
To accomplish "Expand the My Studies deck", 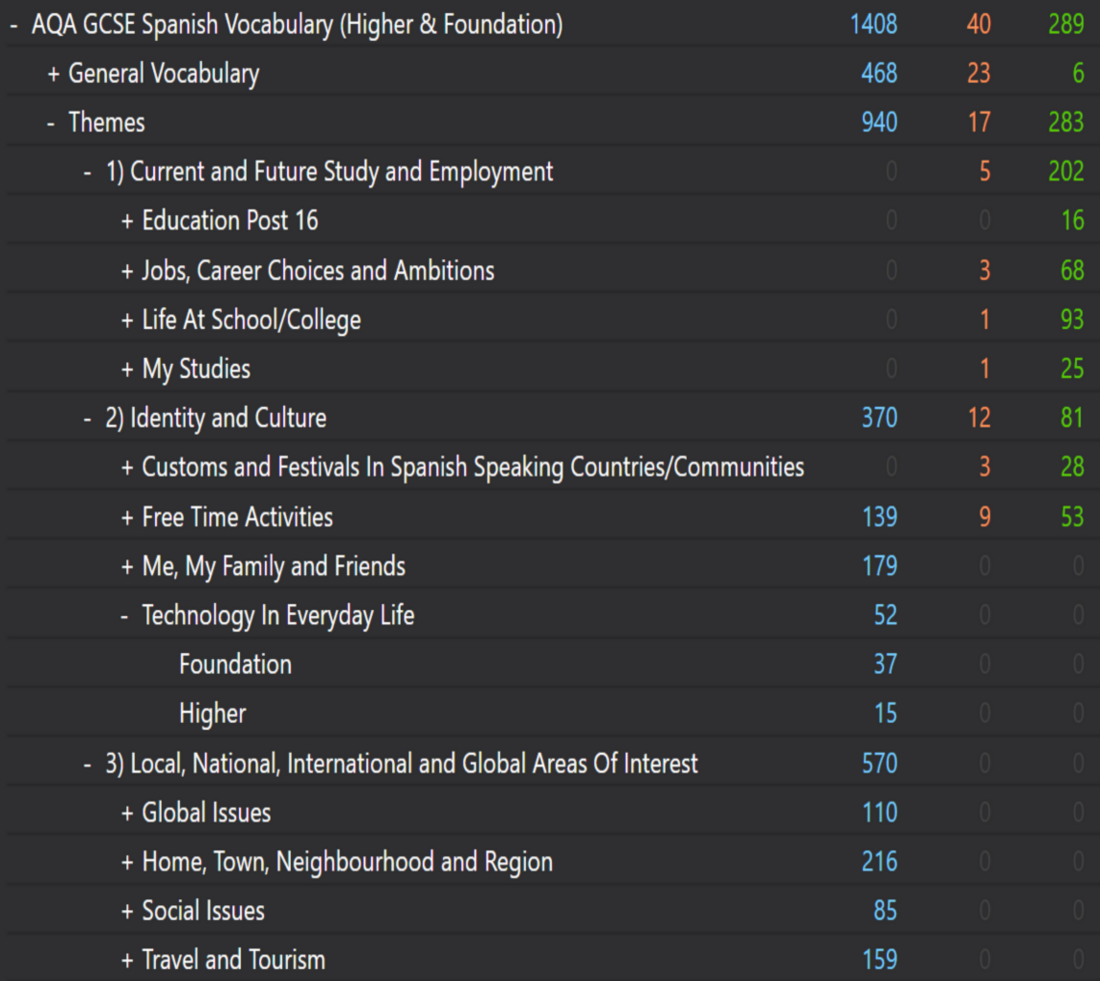I will point(127,370).
